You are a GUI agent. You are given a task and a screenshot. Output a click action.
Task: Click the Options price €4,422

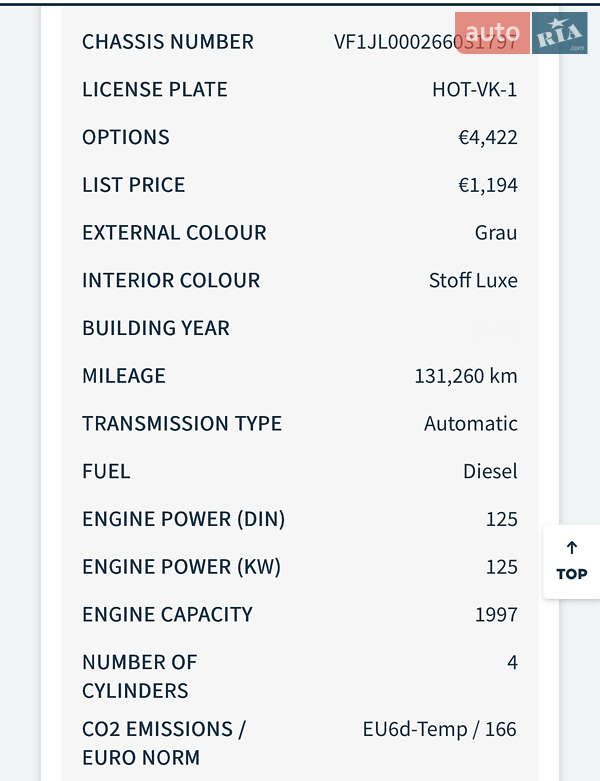[x=487, y=137]
